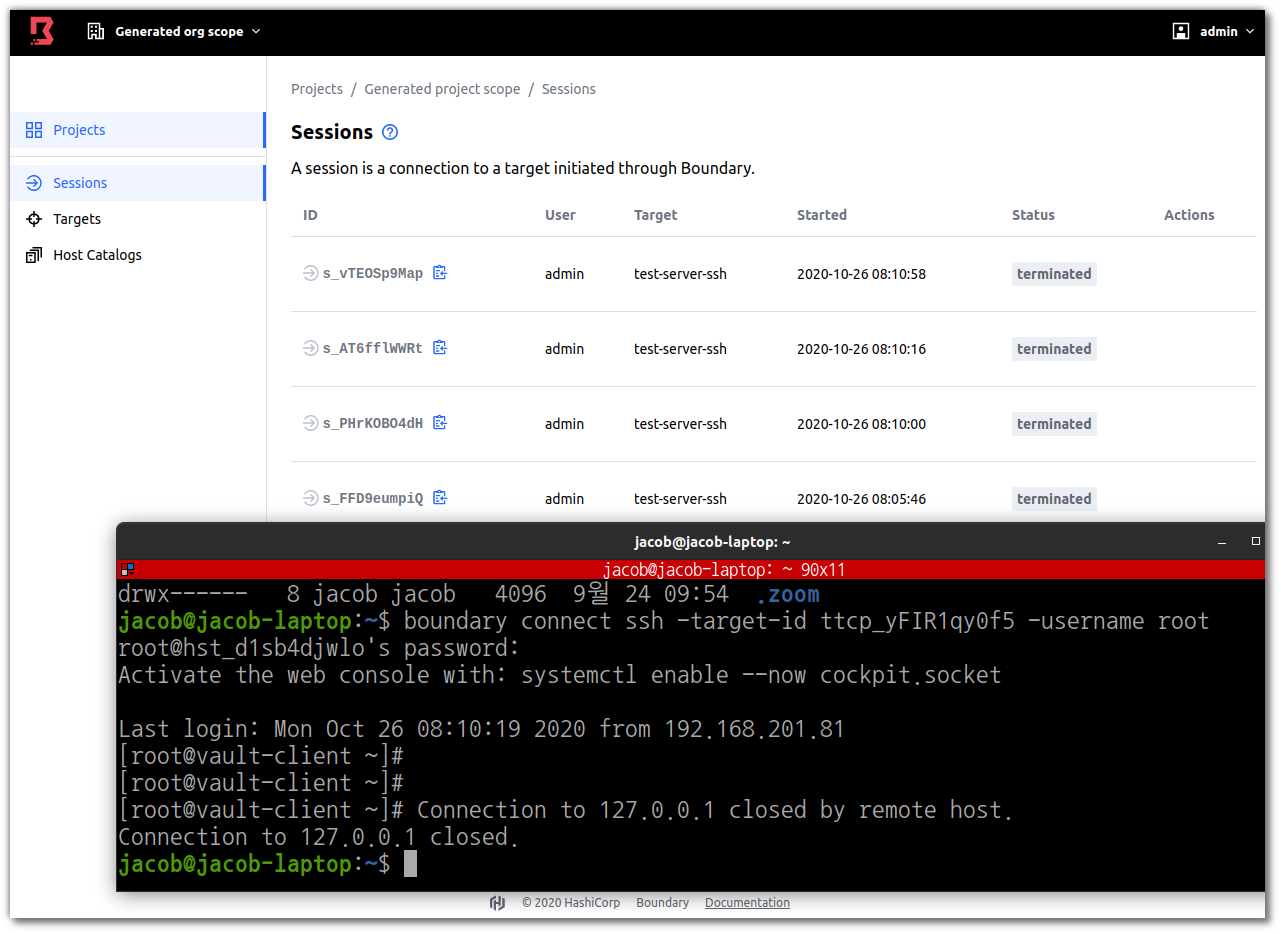Click the Projects grid icon

34,130
